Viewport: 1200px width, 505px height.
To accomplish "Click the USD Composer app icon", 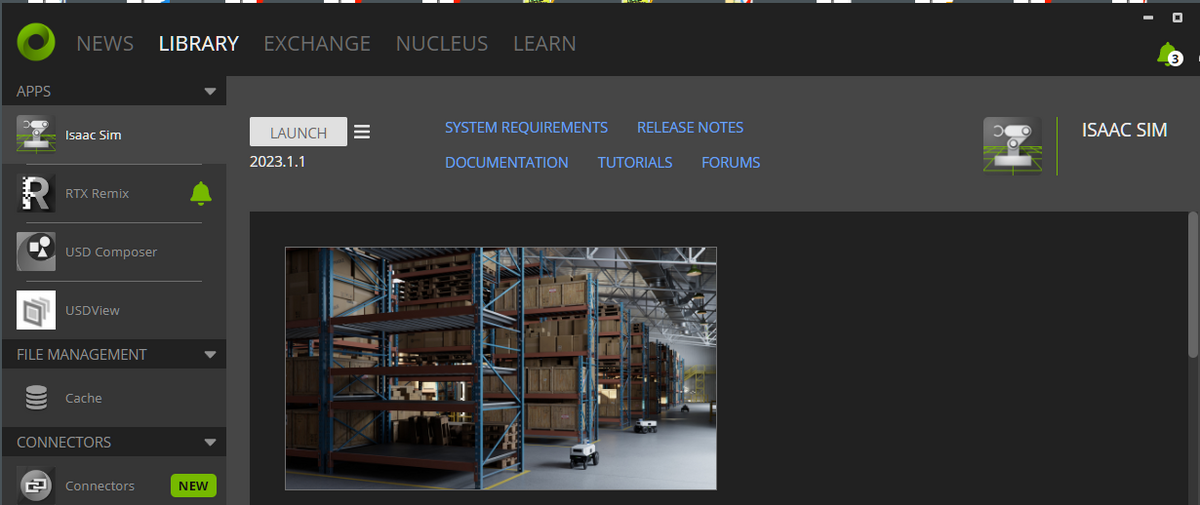I will (36, 251).
